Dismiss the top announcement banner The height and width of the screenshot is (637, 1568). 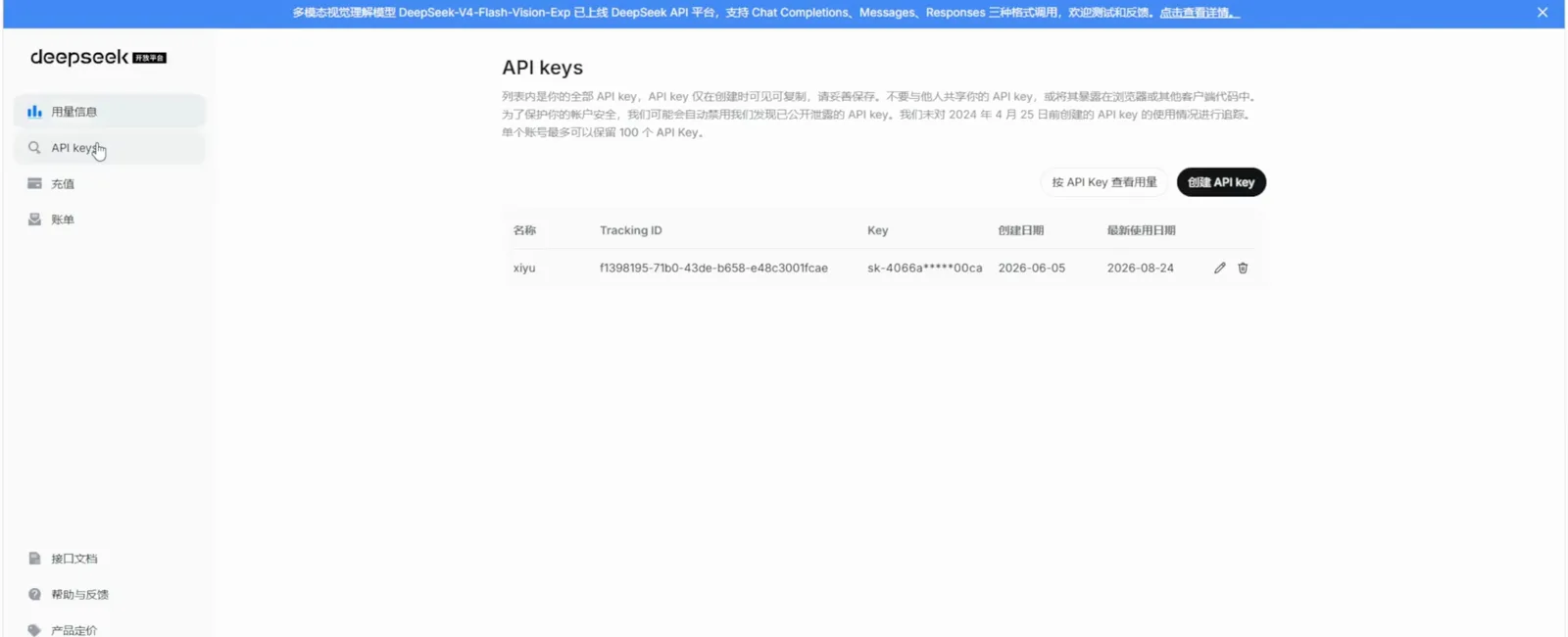tap(1543, 13)
